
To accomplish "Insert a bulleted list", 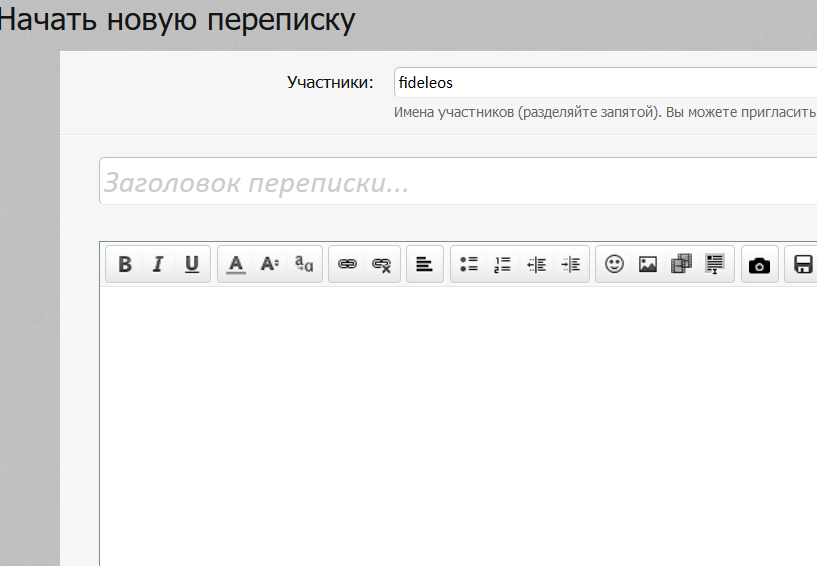I will [469, 264].
